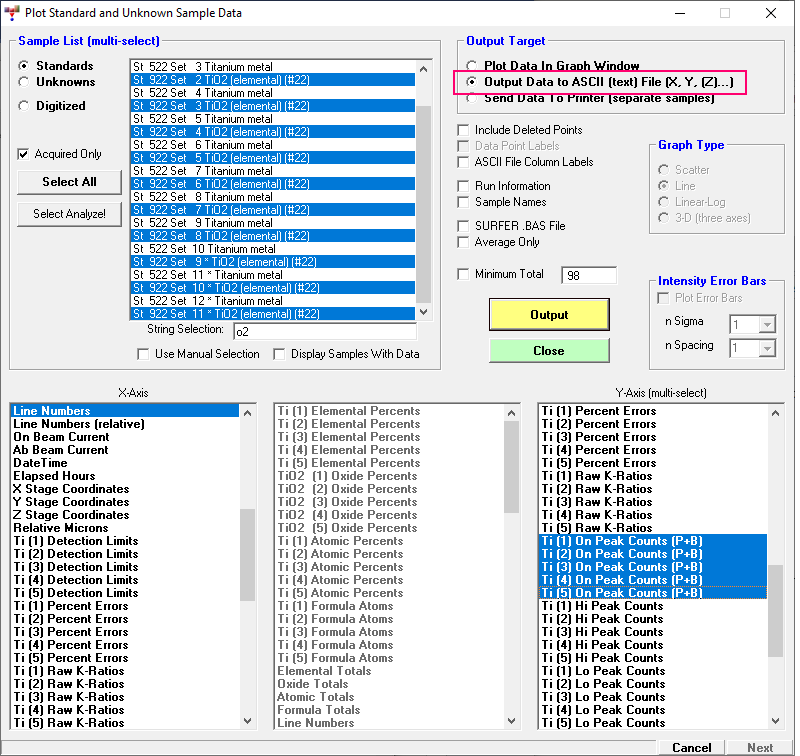The height and width of the screenshot is (756, 800).
Task: Click the X-Axis list scroll up arrow
Action: [248, 411]
